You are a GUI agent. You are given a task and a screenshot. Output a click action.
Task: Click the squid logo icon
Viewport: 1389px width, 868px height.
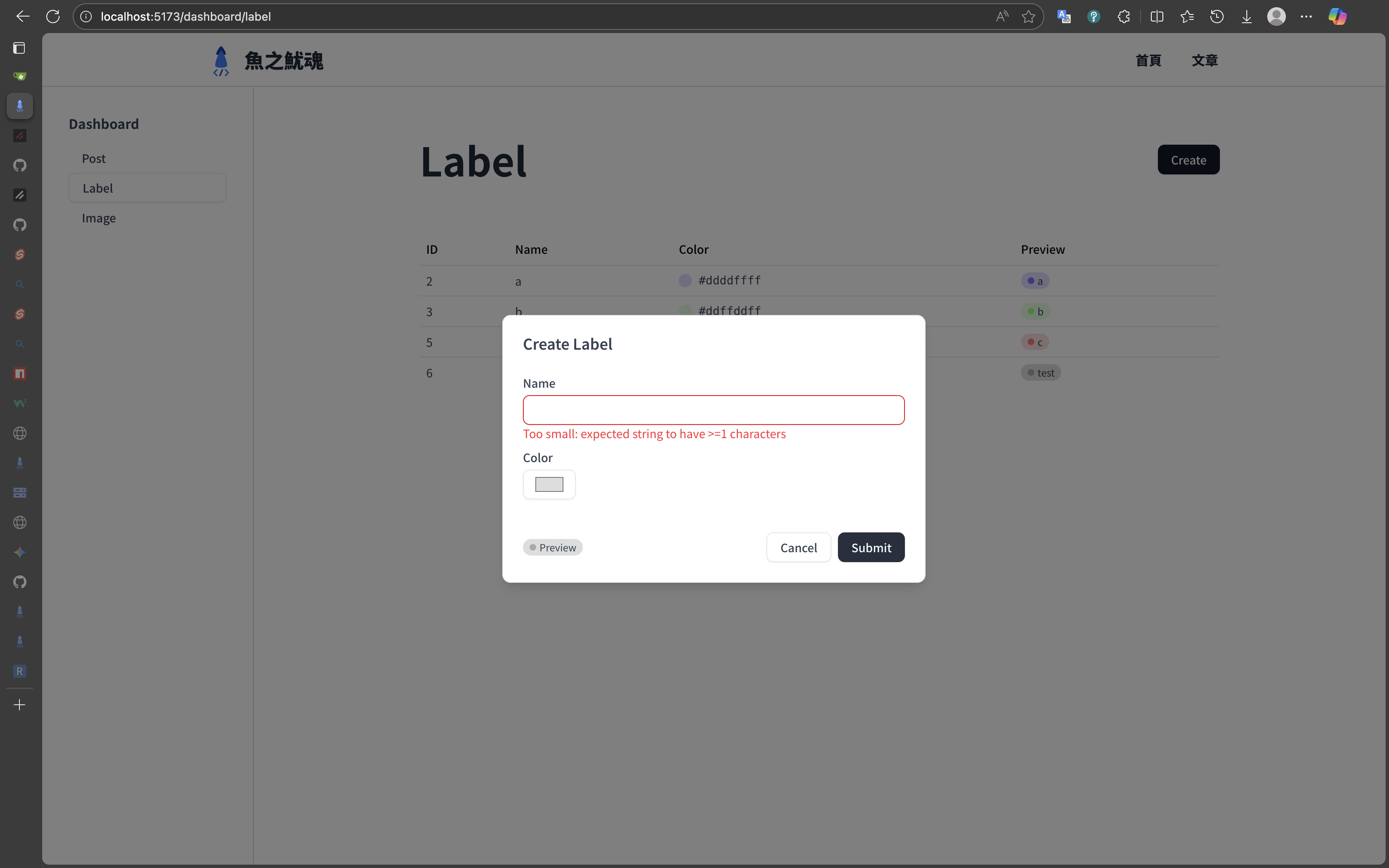221,61
